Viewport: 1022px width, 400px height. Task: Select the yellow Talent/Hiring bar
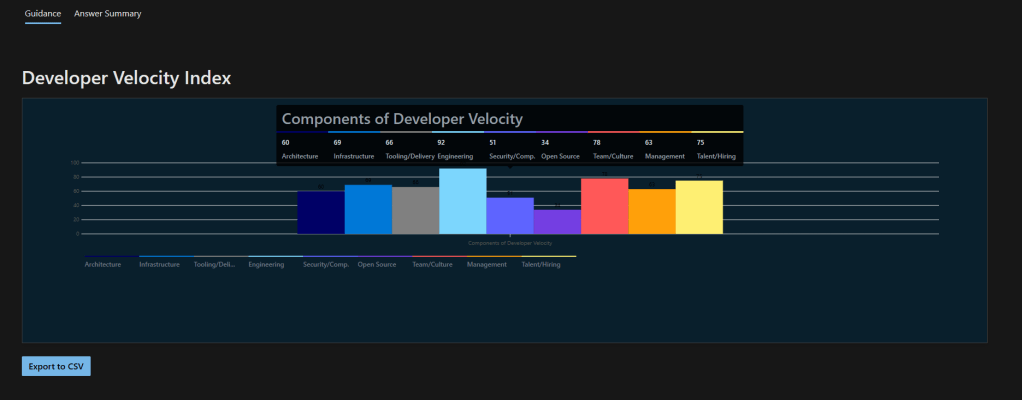click(699, 208)
